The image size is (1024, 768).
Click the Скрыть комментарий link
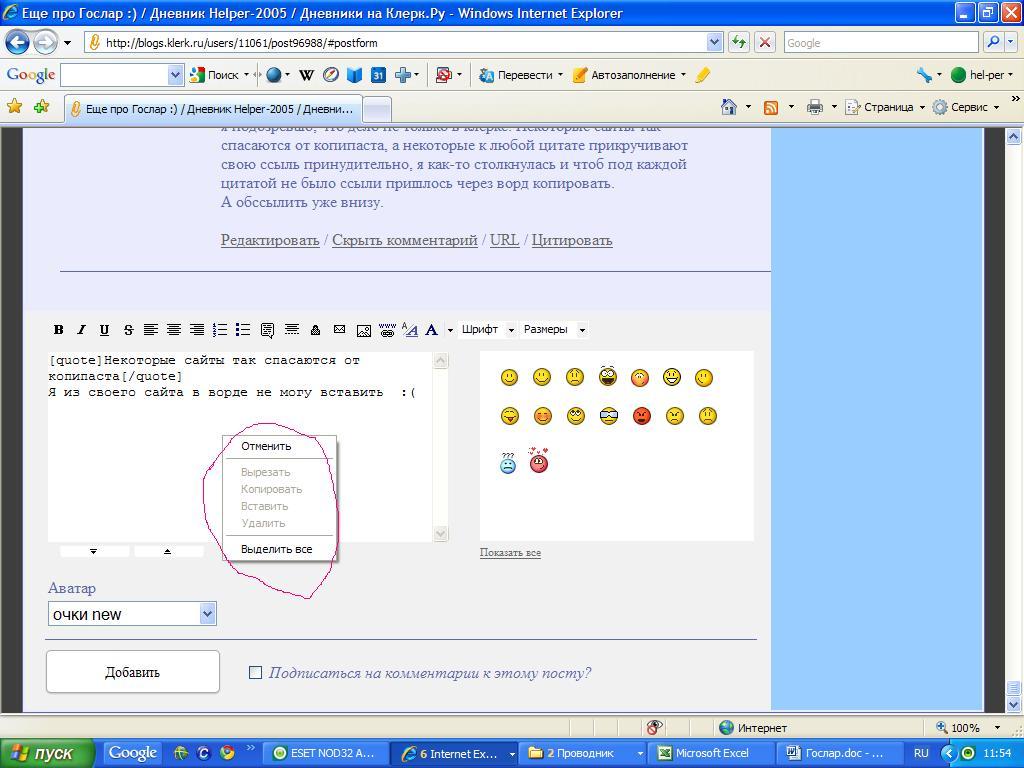[x=405, y=240]
